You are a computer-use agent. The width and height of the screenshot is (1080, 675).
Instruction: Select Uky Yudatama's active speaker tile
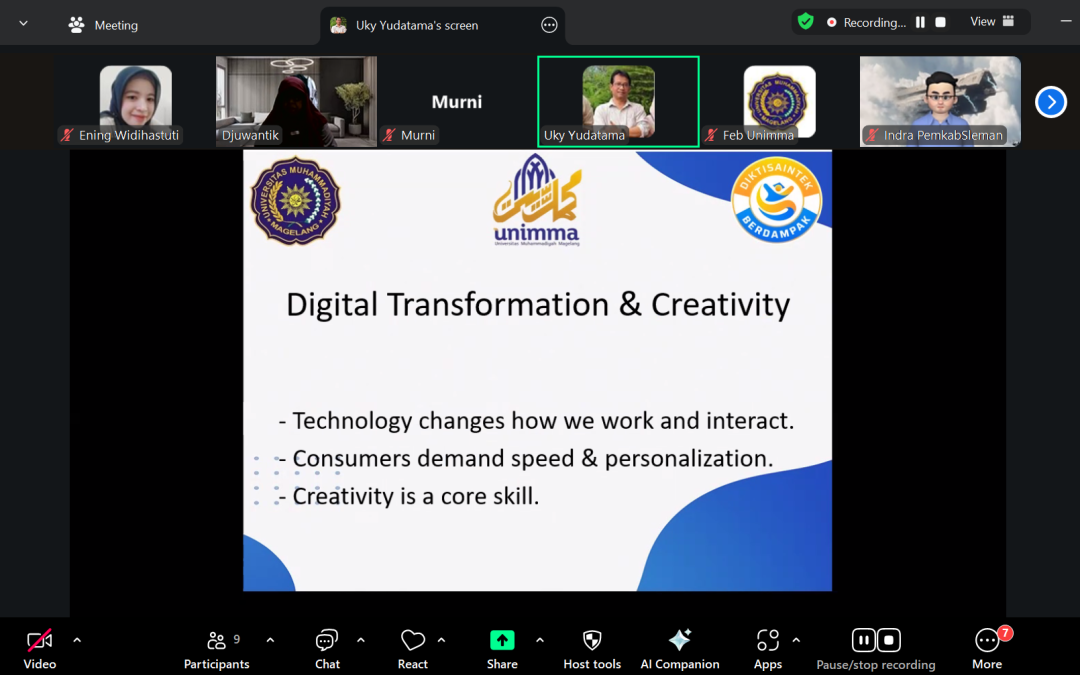click(x=618, y=101)
